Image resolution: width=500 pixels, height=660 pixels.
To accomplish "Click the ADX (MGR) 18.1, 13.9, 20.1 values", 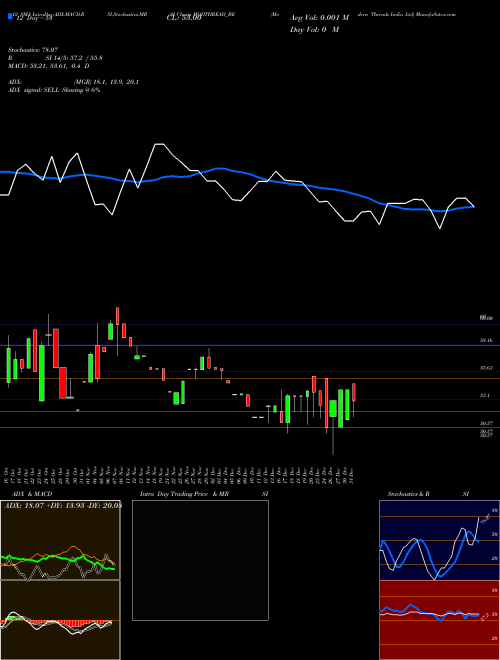I will (x=106, y=82).
